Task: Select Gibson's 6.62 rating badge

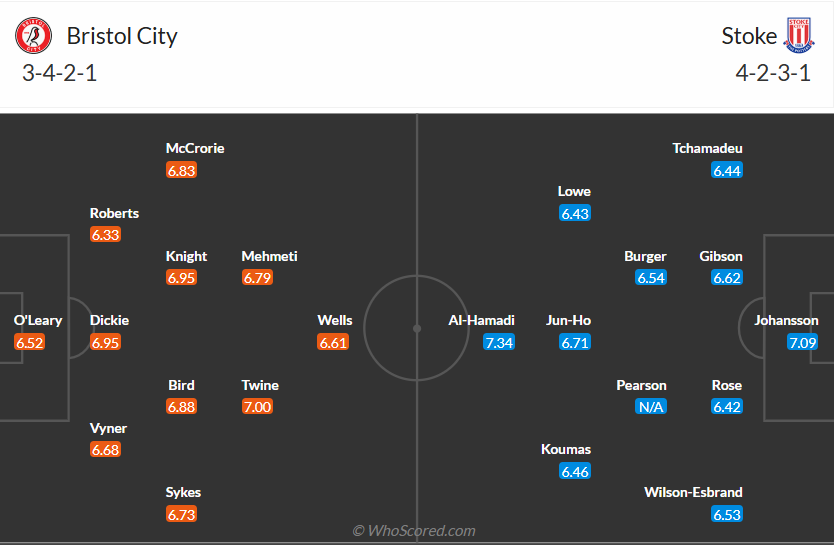Action: (x=727, y=278)
